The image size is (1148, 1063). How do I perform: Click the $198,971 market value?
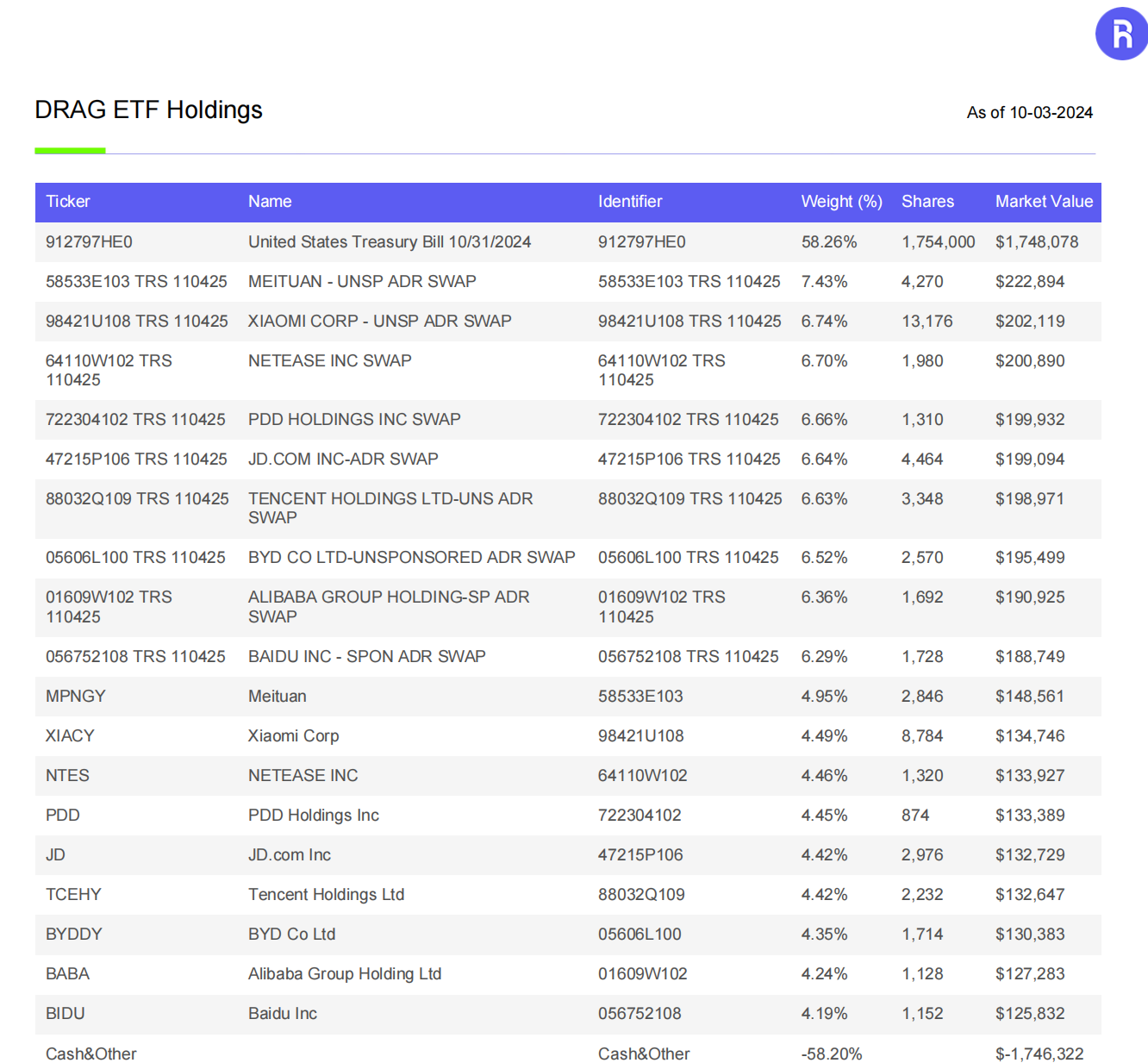pos(1030,499)
